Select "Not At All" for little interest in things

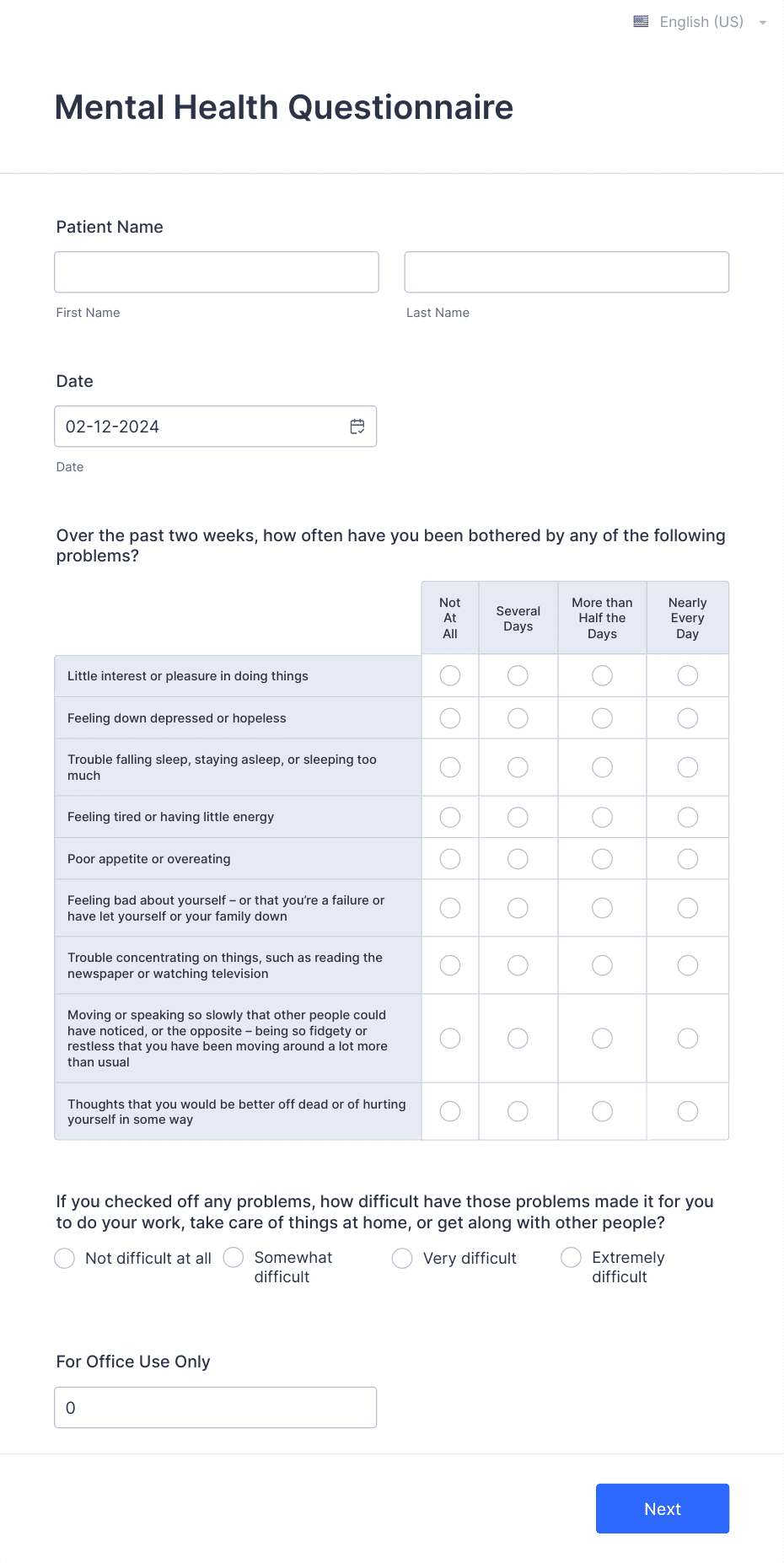click(449, 675)
